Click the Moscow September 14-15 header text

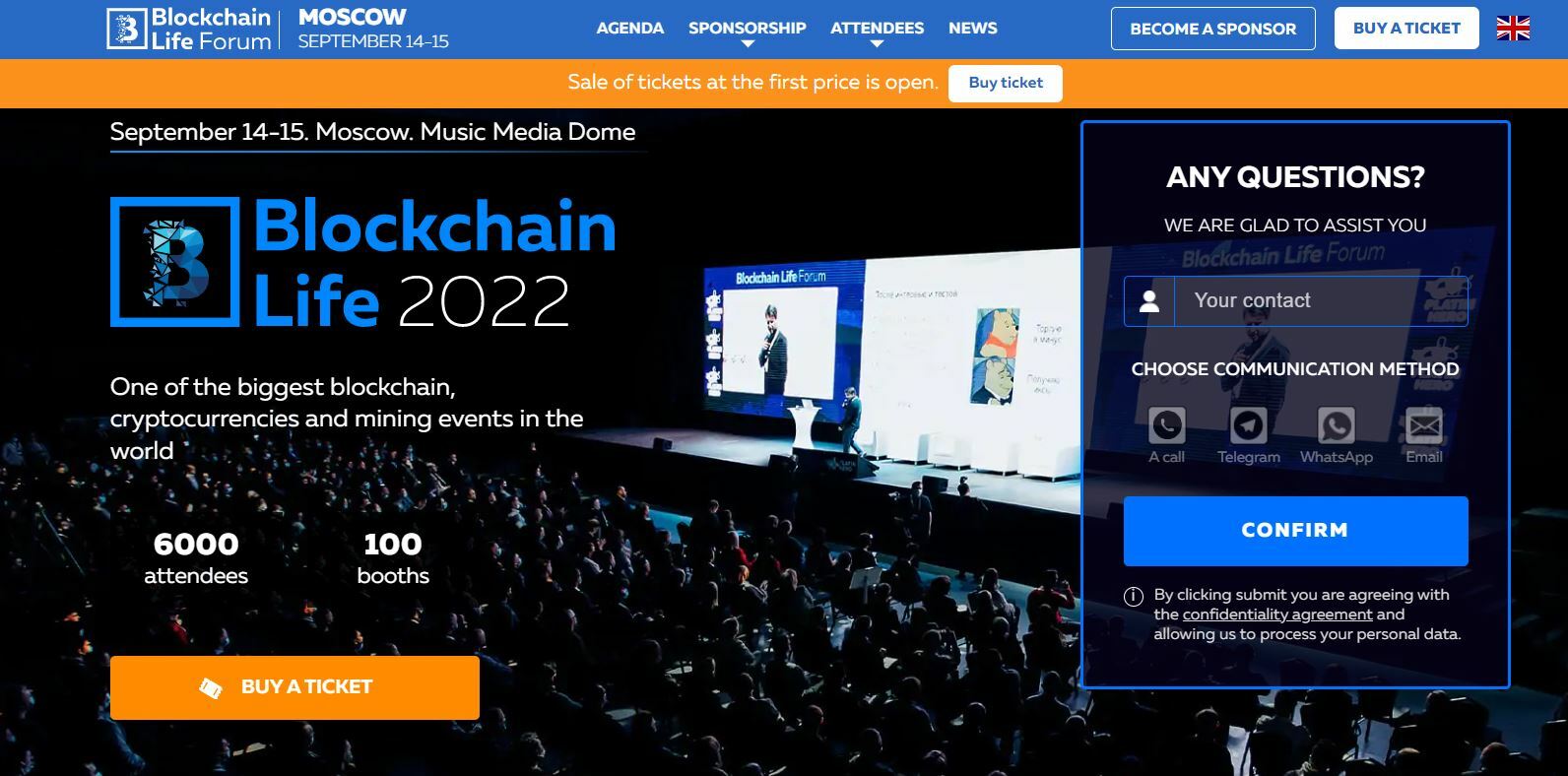pyautogui.click(x=373, y=29)
